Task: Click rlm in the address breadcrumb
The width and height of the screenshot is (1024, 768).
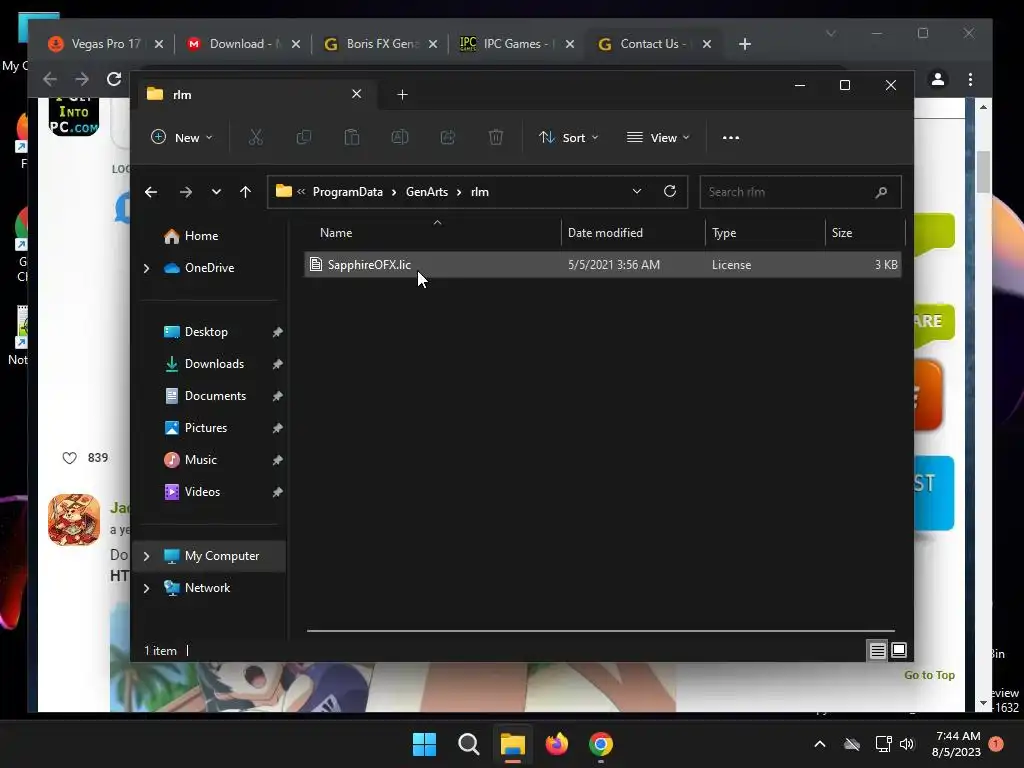Action: (479, 192)
